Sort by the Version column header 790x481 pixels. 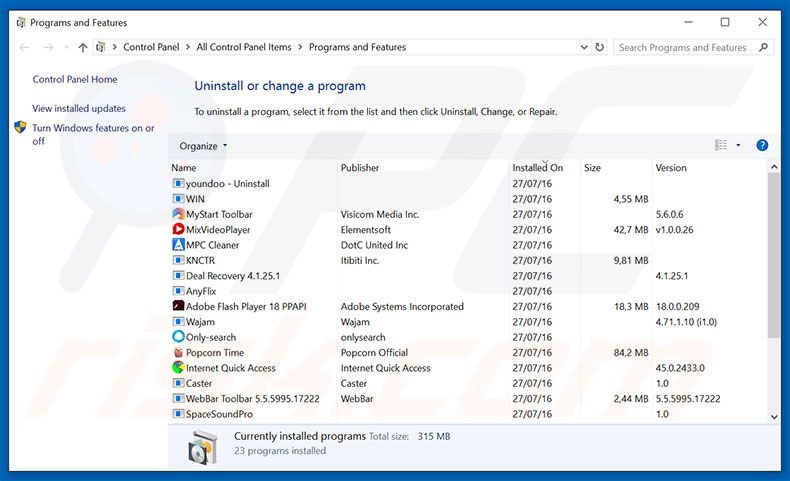pyautogui.click(x=671, y=168)
